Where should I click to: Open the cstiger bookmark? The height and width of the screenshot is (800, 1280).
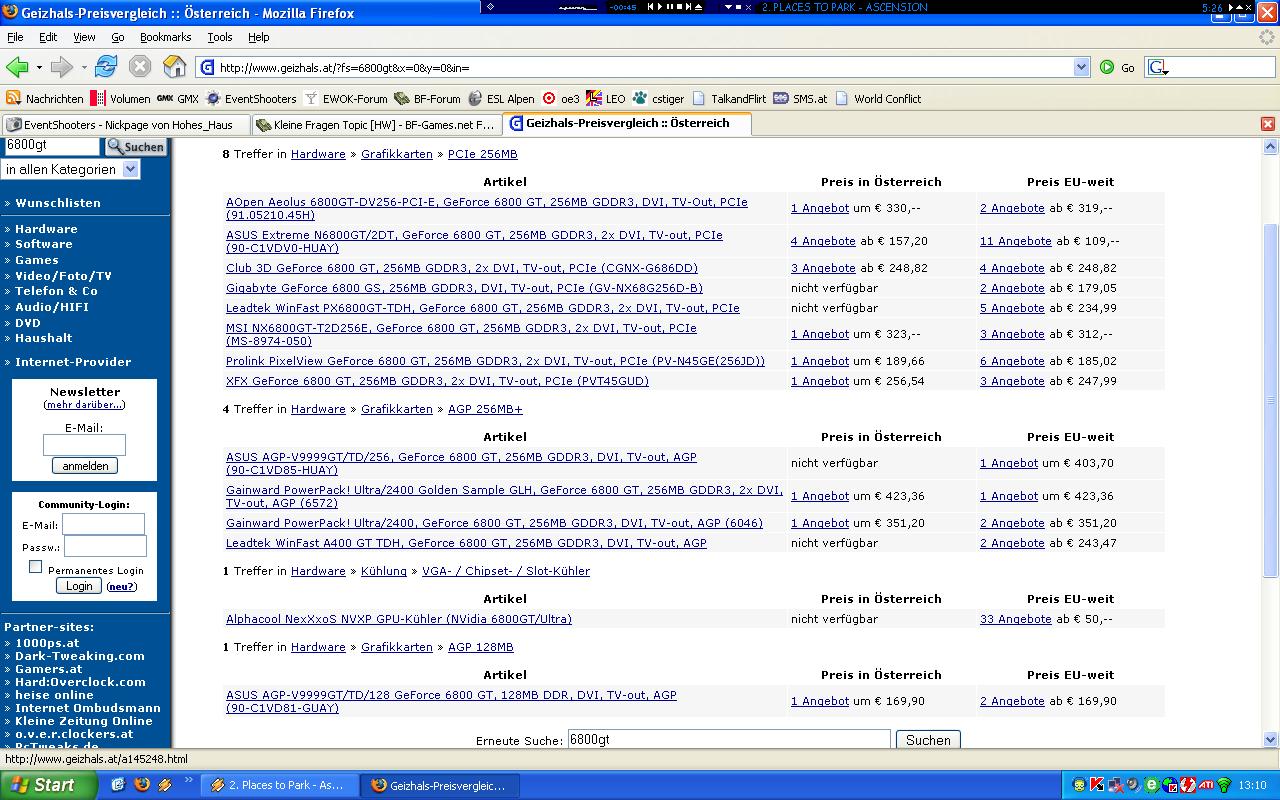click(658, 99)
